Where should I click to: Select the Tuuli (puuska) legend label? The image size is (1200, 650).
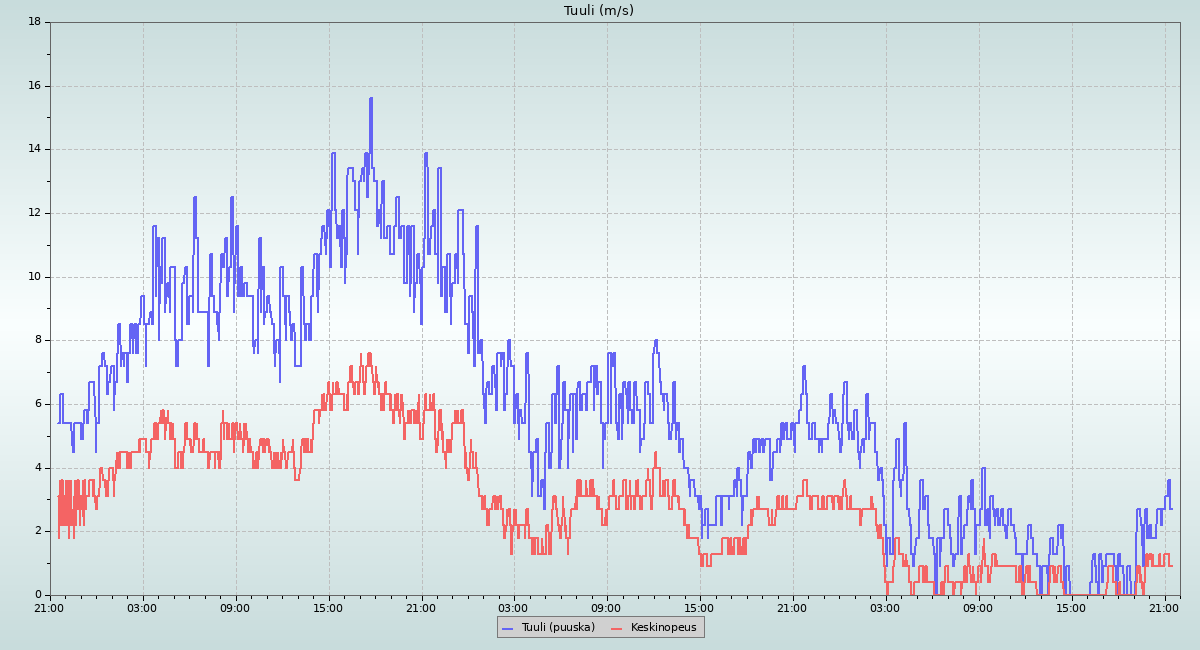(x=557, y=627)
